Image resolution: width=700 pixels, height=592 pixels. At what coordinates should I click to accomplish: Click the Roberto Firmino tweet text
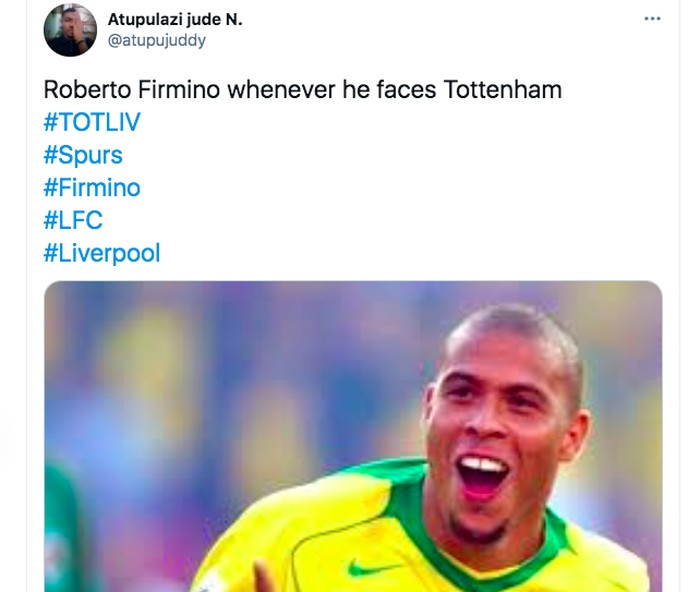[x=302, y=90]
